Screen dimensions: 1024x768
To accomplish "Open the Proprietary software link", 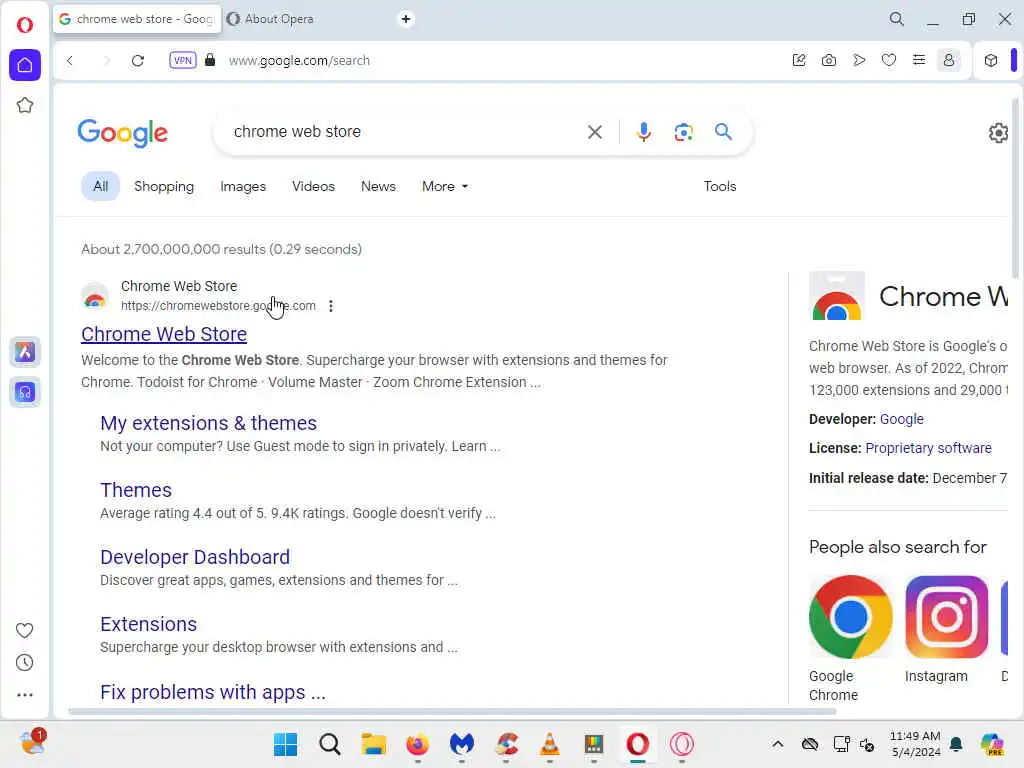I will click(928, 448).
